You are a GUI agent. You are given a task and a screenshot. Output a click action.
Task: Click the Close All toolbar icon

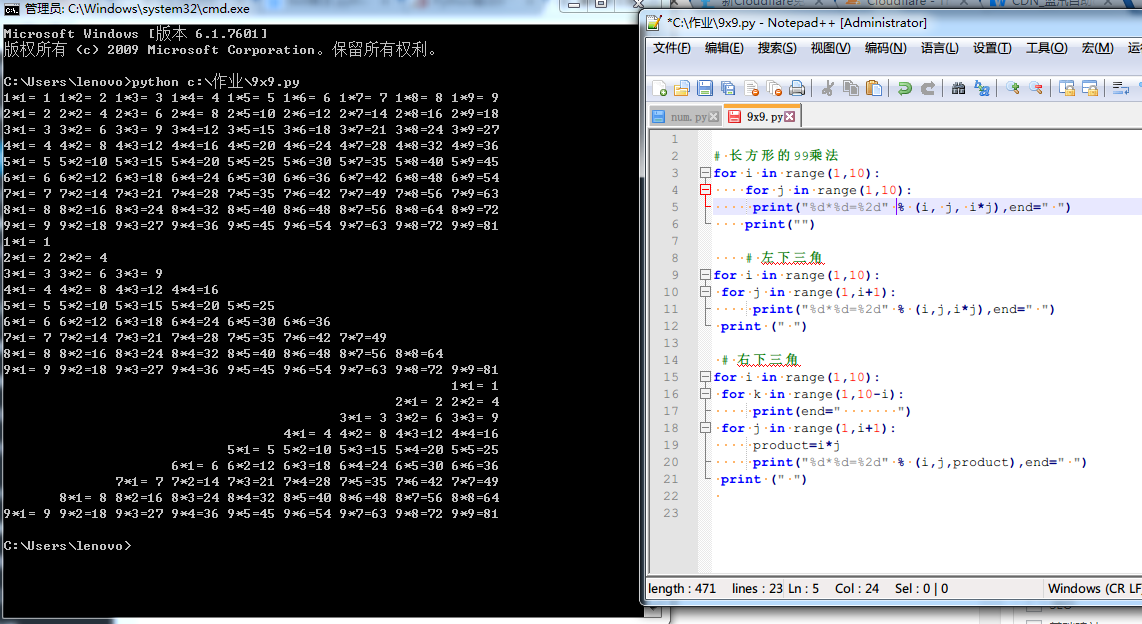[774, 89]
